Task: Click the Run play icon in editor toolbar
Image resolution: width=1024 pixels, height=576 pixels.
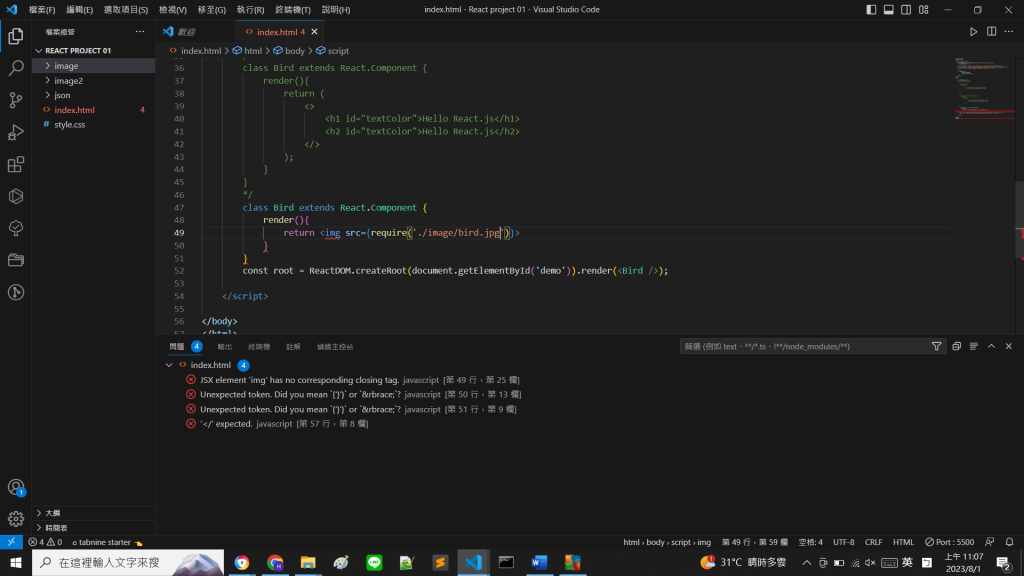Action: pyautogui.click(x=973, y=31)
